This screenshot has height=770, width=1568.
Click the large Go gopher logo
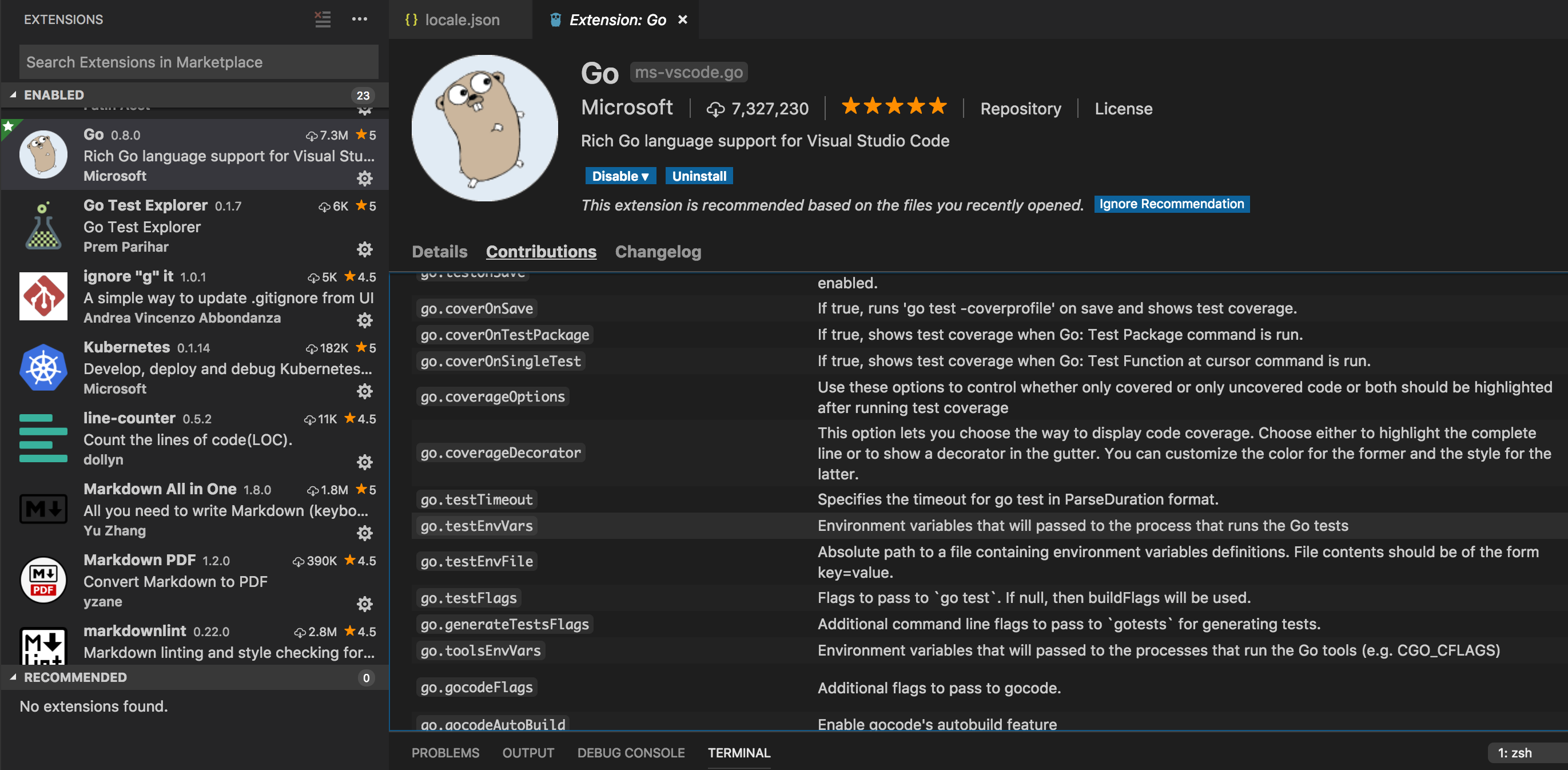[x=484, y=128]
